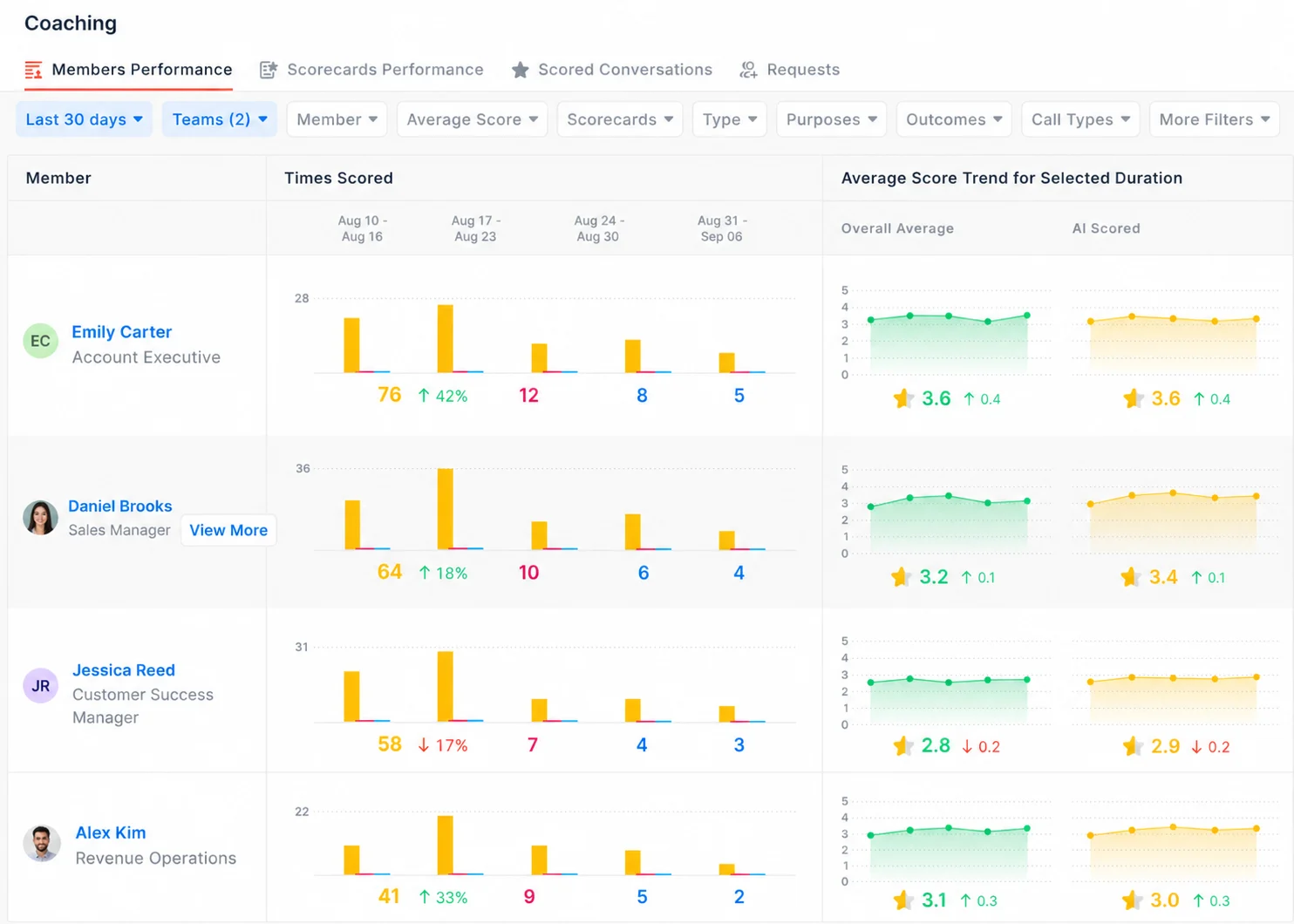Switch to Scorecards Performance tab
This screenshot has width=1294, height=924.
371,70
